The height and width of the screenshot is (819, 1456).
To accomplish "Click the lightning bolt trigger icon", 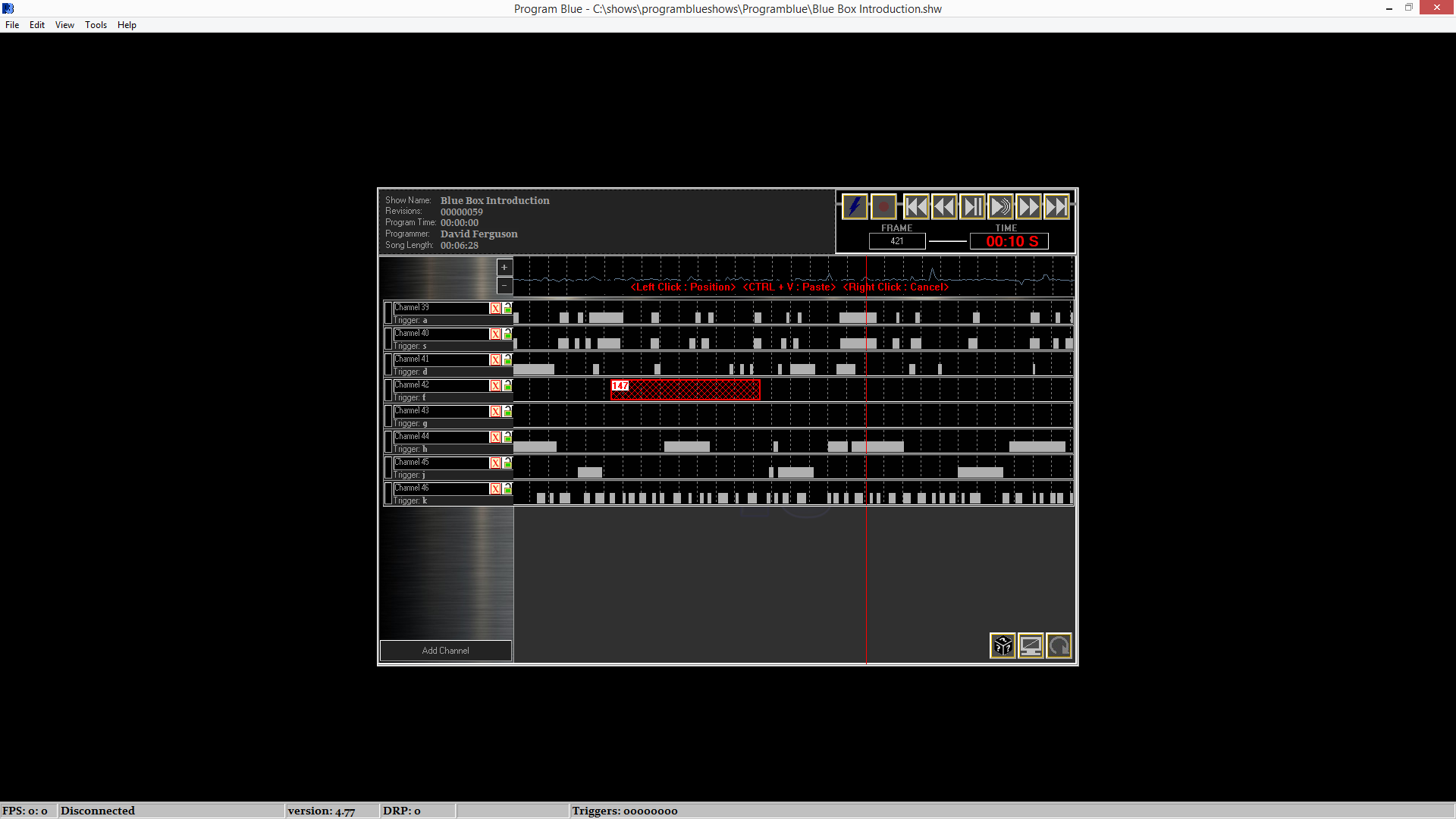I will pos(855,206).
